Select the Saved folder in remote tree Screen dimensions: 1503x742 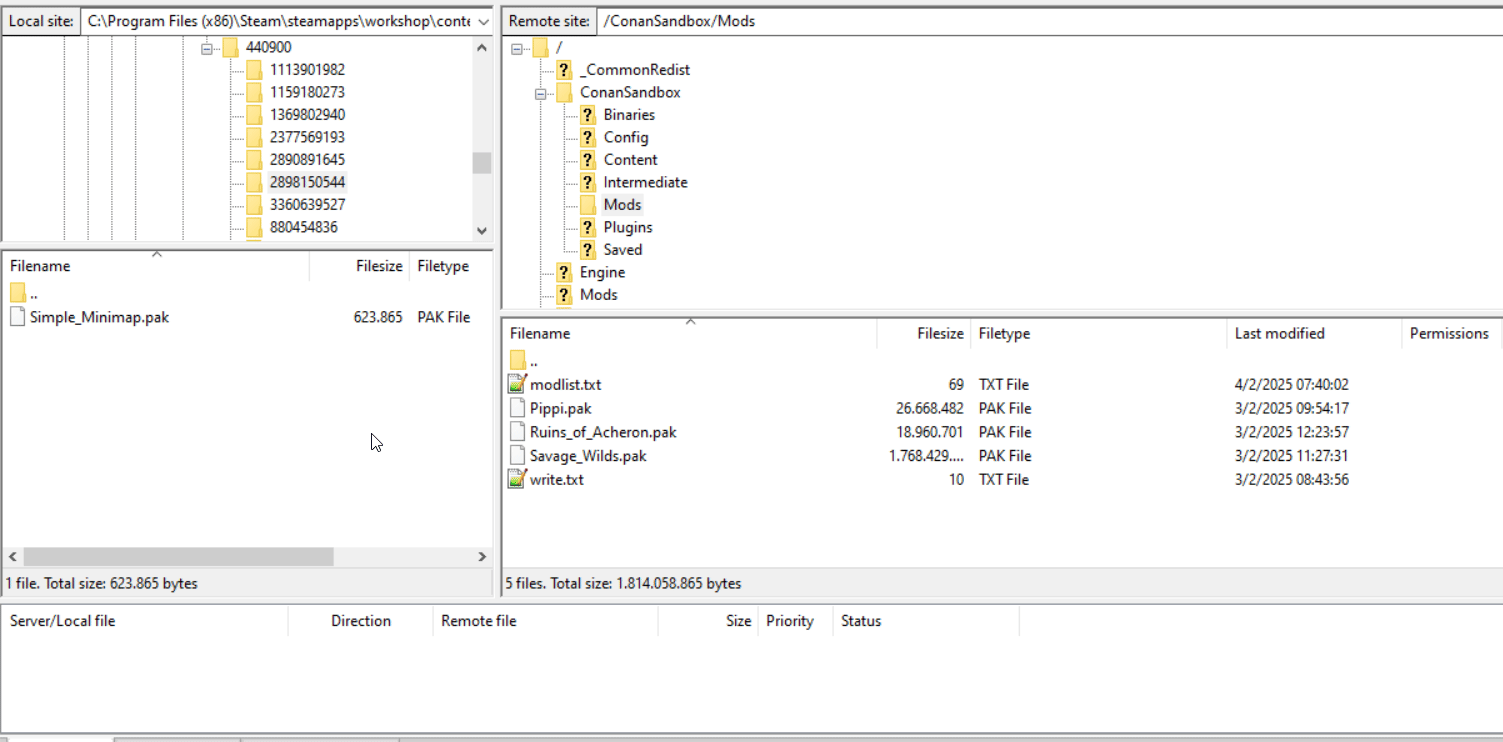tap(622, 250)
